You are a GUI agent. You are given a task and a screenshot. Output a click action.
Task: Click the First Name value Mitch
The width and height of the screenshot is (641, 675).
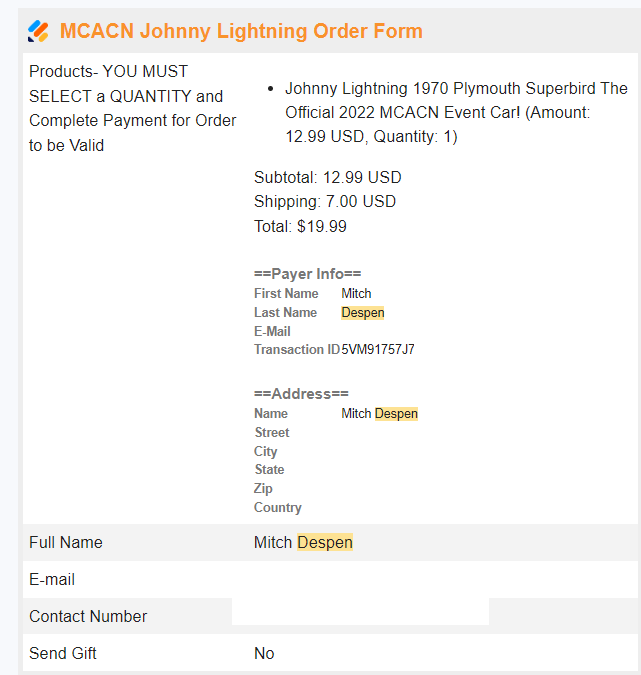(356, 293)
